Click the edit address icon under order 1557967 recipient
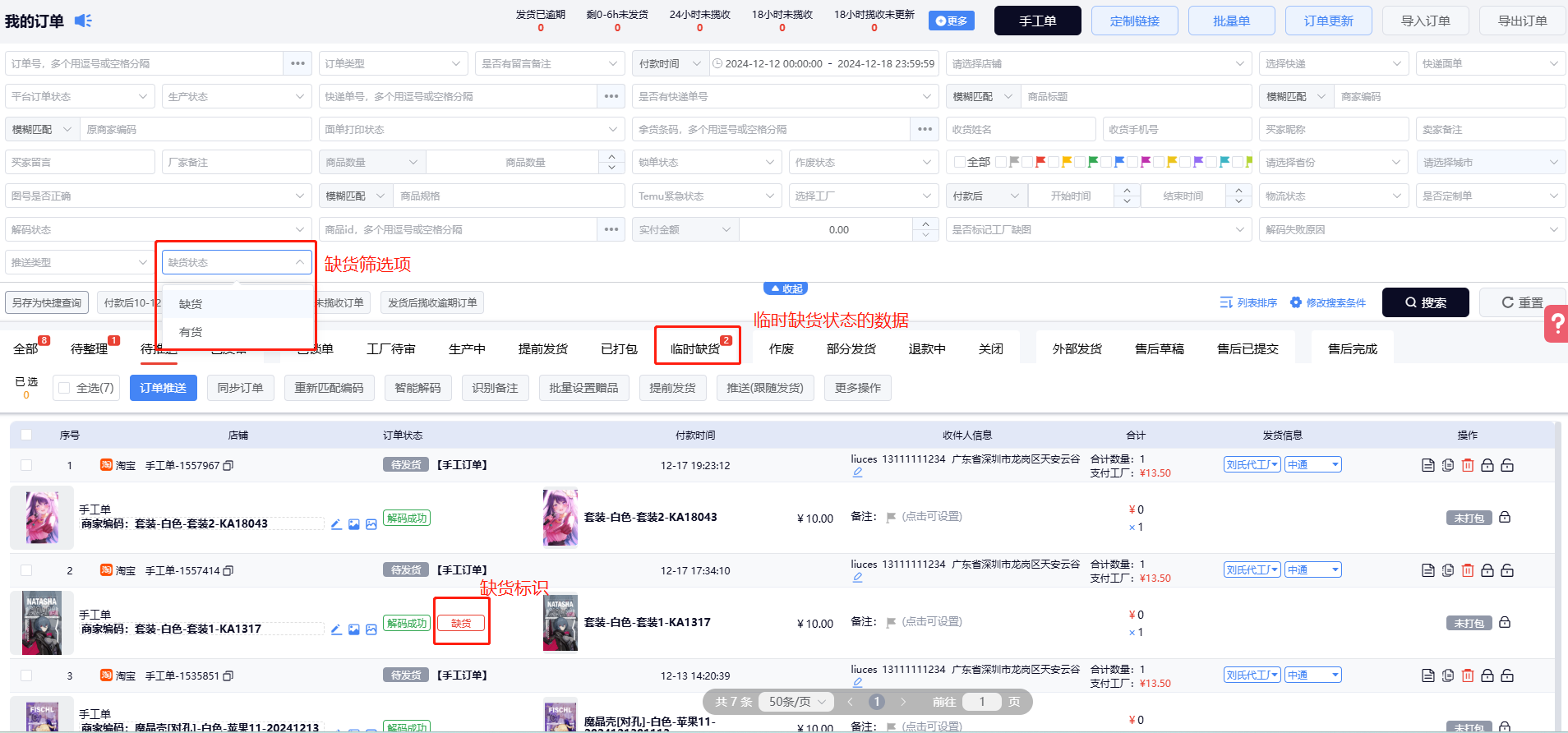 [857, 473]
